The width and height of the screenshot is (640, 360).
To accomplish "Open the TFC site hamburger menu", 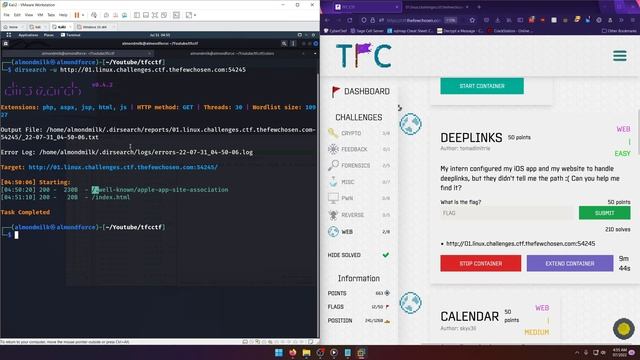I will 620,56.
